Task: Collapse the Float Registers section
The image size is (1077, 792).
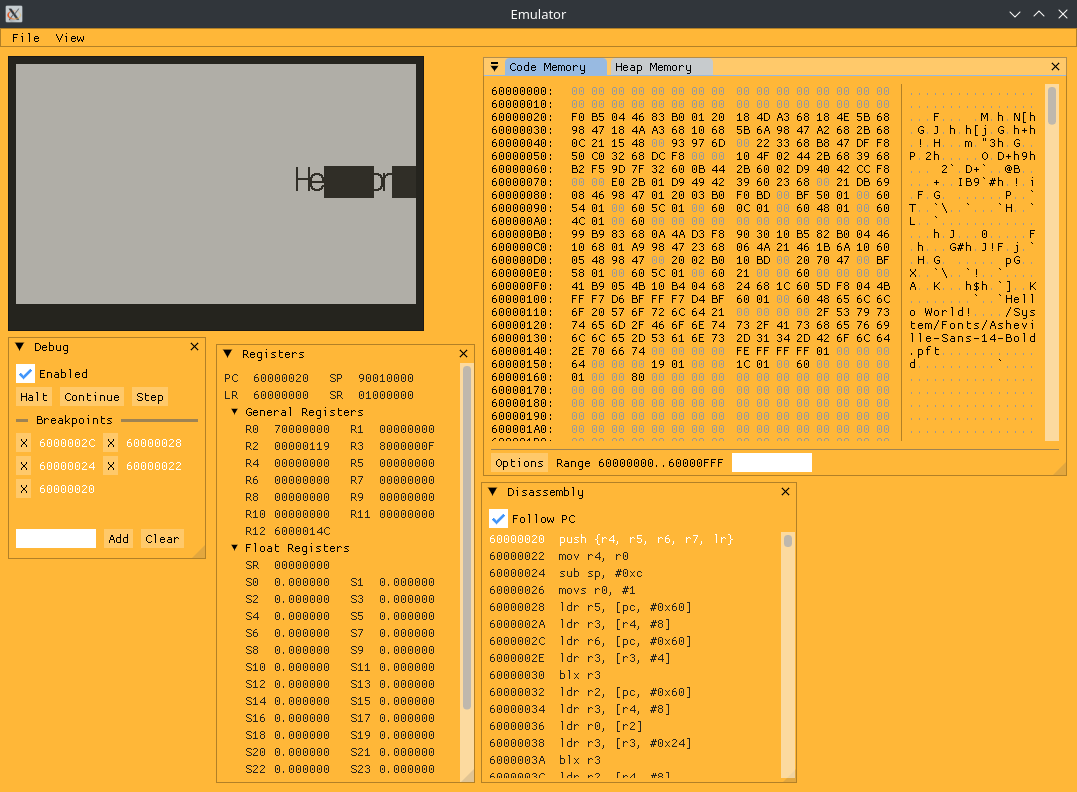Action: point(234,547)
